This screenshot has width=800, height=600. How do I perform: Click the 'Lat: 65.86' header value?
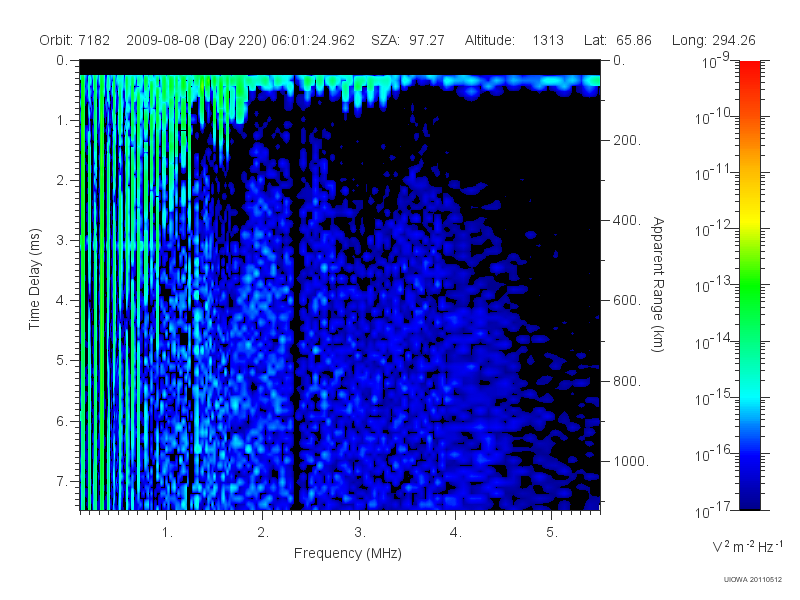pyautogui.click(x=618, y=40)
